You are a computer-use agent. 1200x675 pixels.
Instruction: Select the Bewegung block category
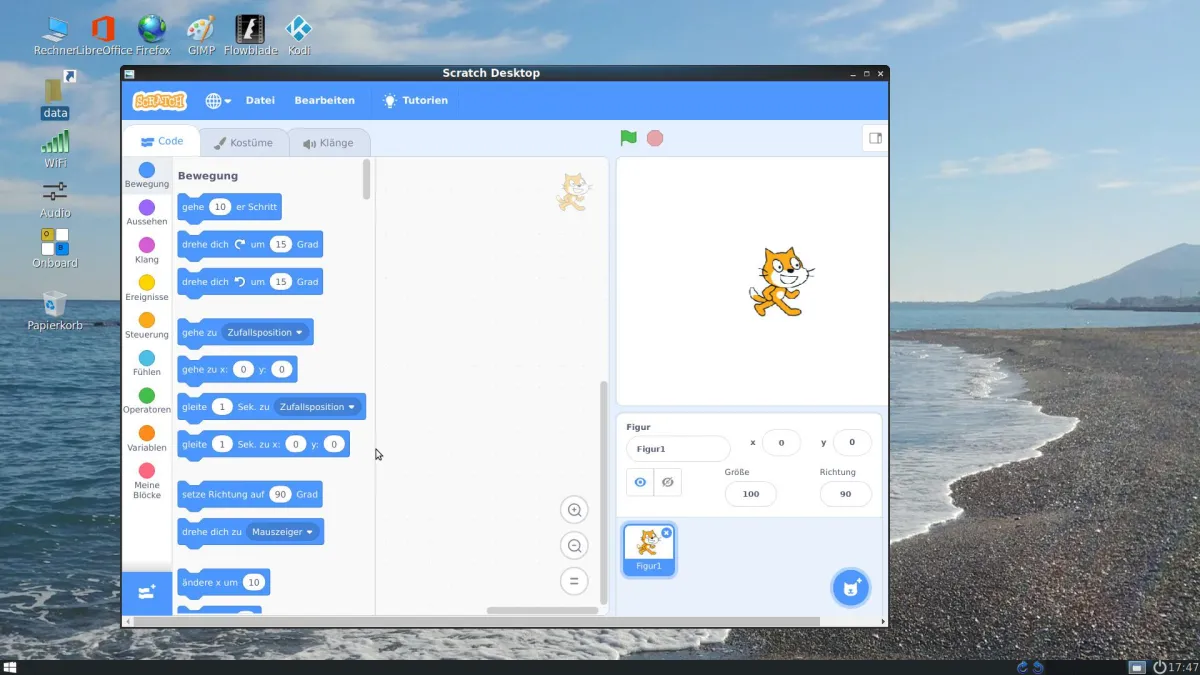click(146, 176)
